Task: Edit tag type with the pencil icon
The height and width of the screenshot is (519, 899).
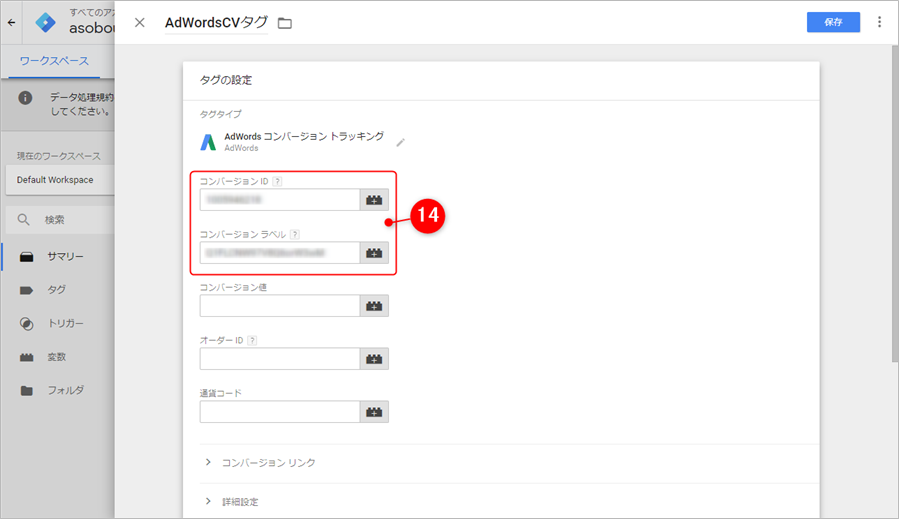Action: (x=401, y=142)
